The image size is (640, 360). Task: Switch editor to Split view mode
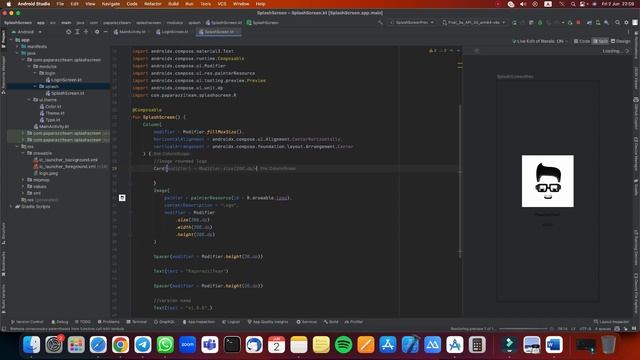600,41
